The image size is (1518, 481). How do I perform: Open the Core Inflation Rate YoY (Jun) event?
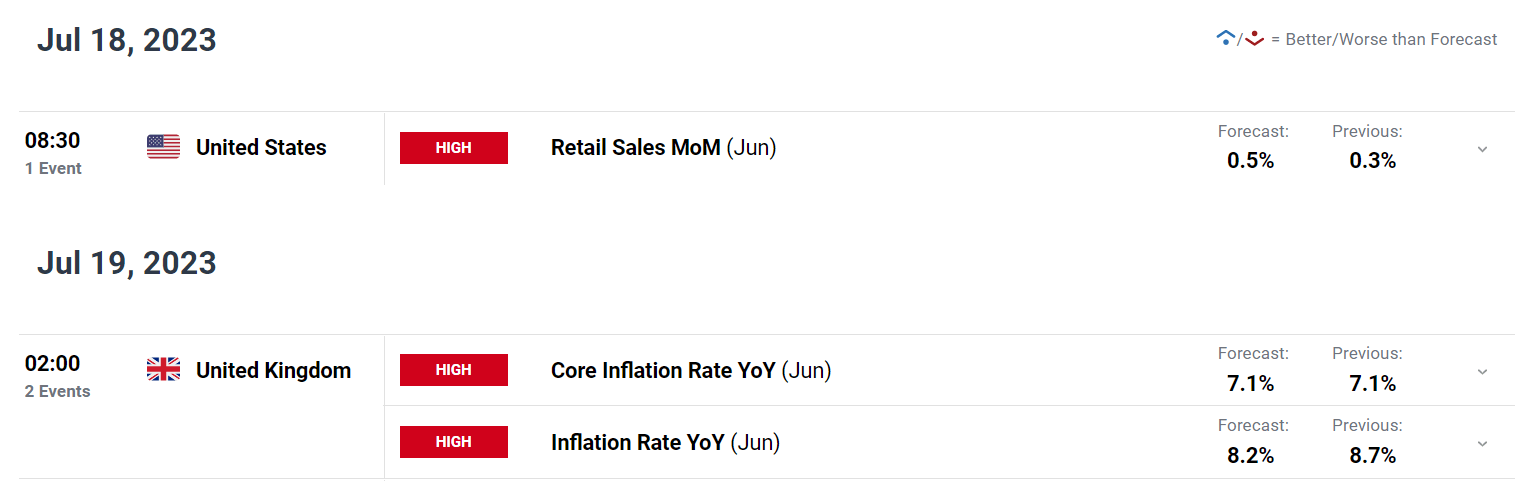pyautogui.click(x=691, y=371)
